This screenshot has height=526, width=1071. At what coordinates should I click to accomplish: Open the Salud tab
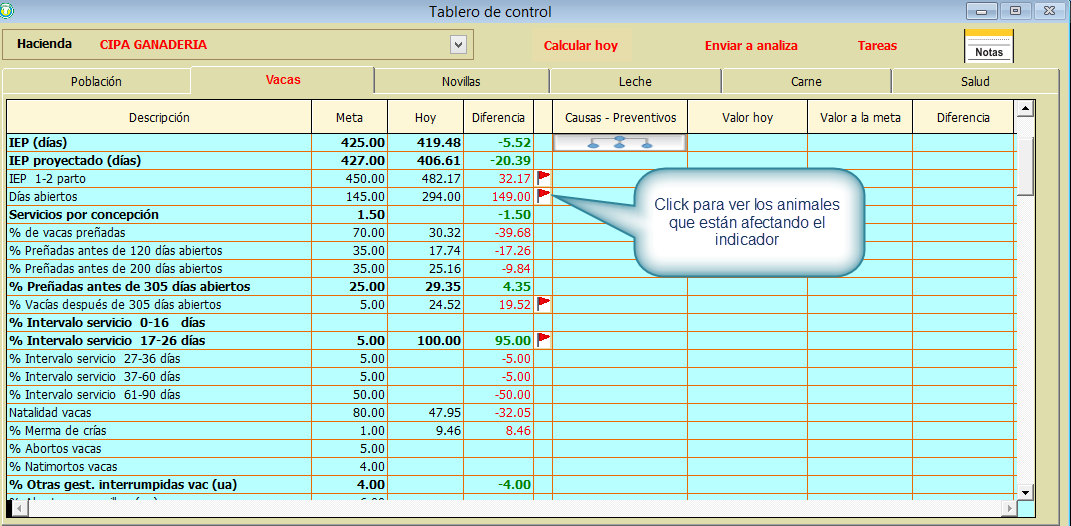pos(975,82)
